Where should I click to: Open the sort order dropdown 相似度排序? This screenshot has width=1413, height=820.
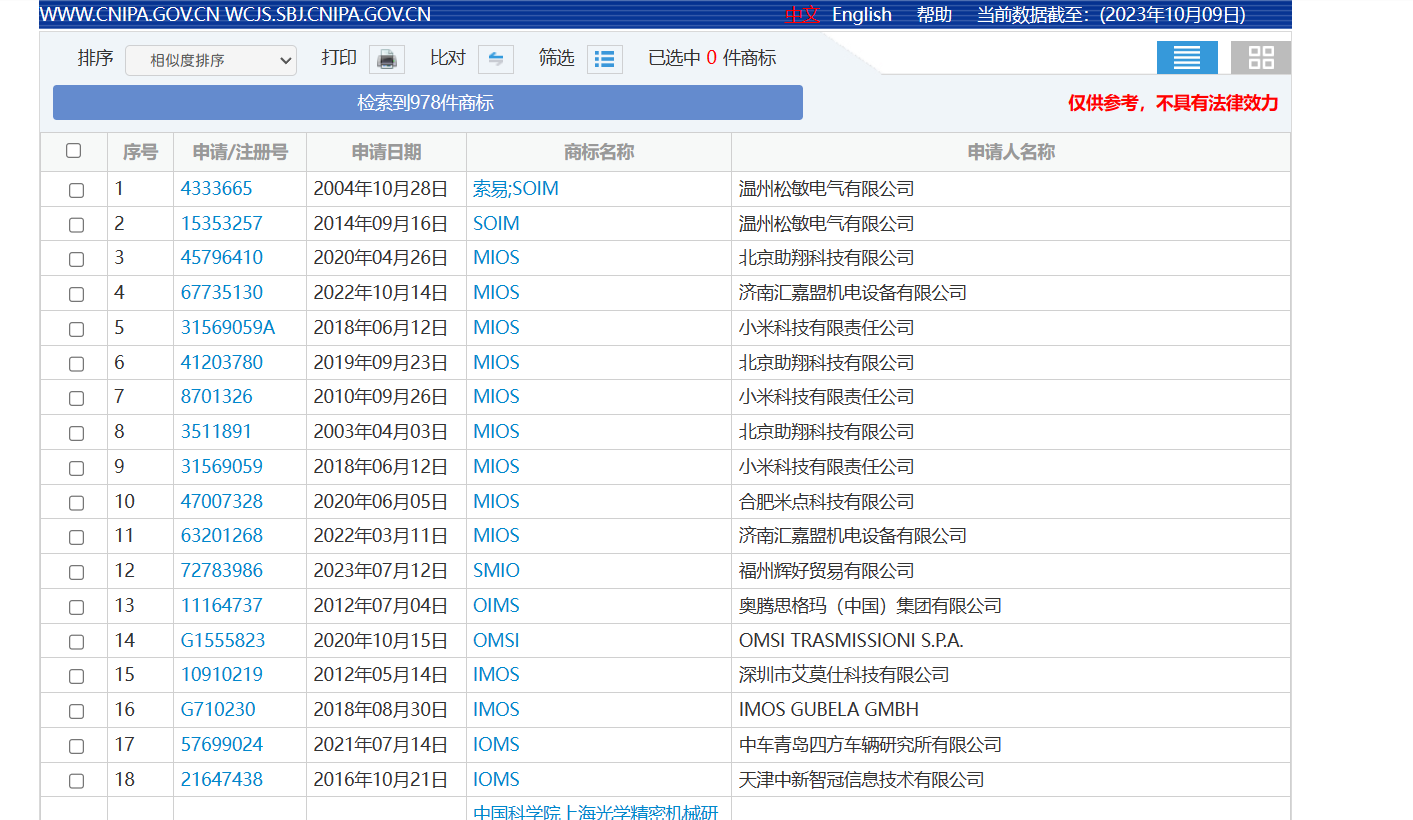click(x=211, y=60)
